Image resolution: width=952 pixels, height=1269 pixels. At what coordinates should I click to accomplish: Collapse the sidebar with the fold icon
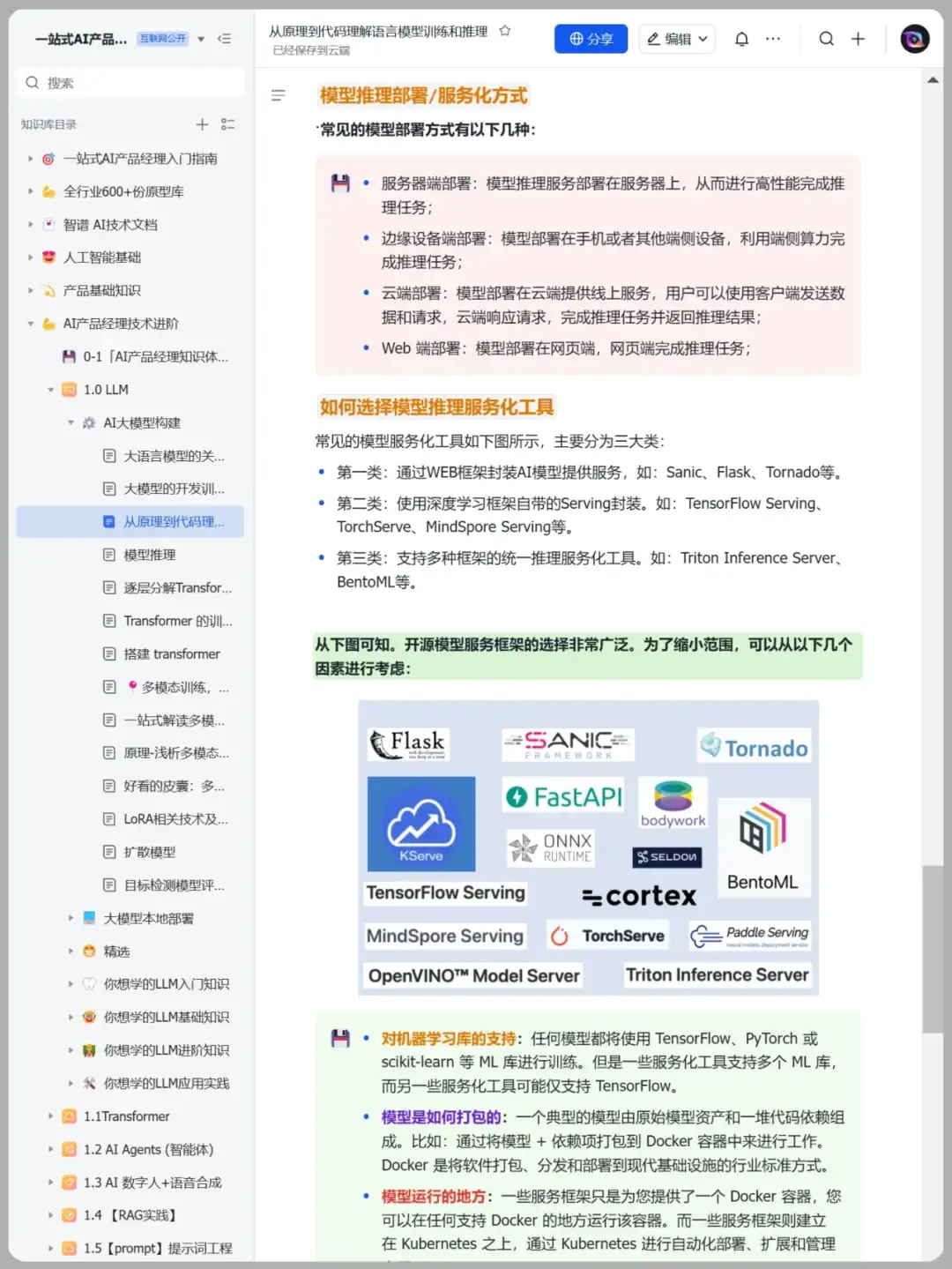point(224,39)
